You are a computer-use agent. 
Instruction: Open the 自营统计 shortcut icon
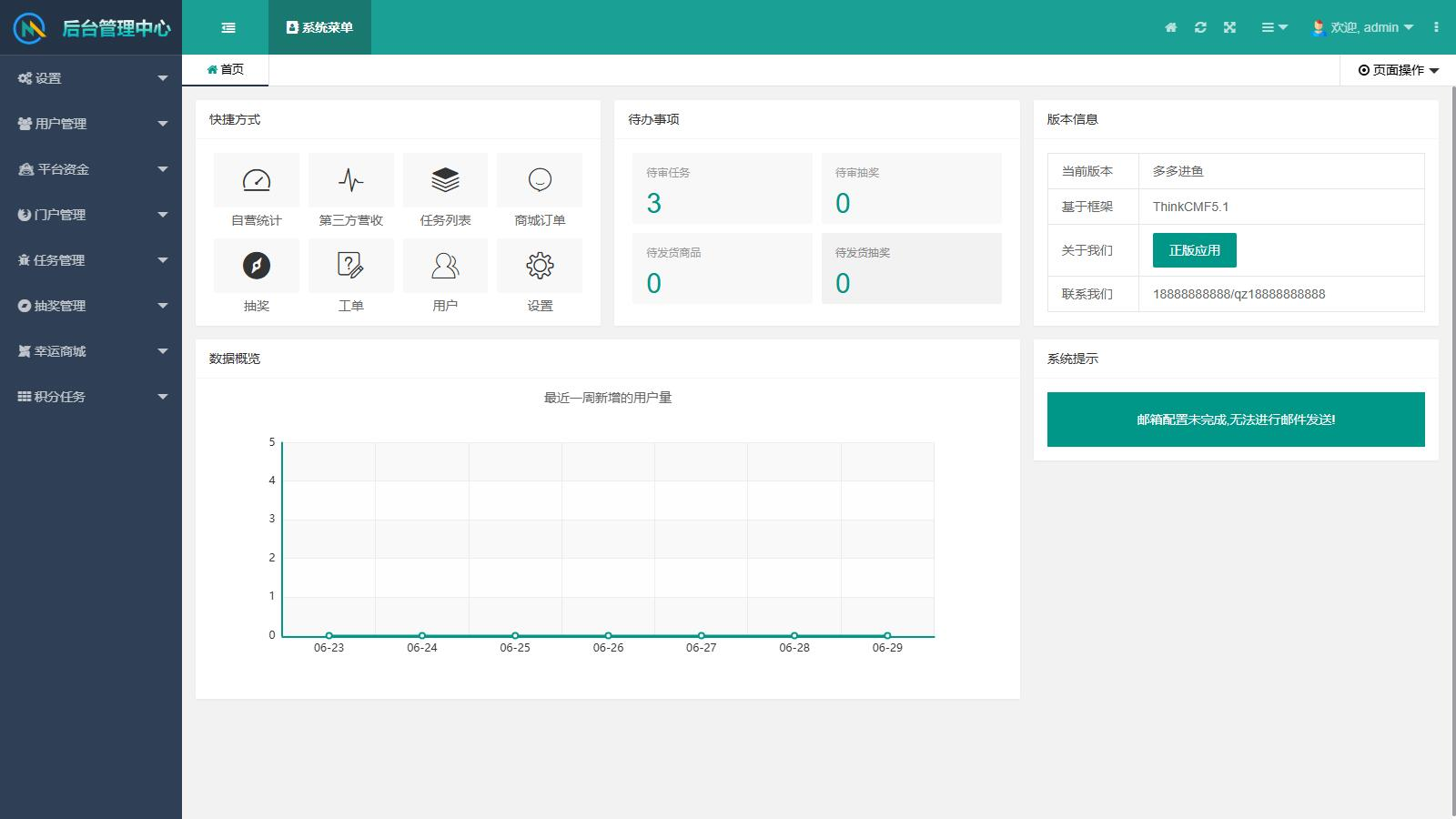coord(256,179)
